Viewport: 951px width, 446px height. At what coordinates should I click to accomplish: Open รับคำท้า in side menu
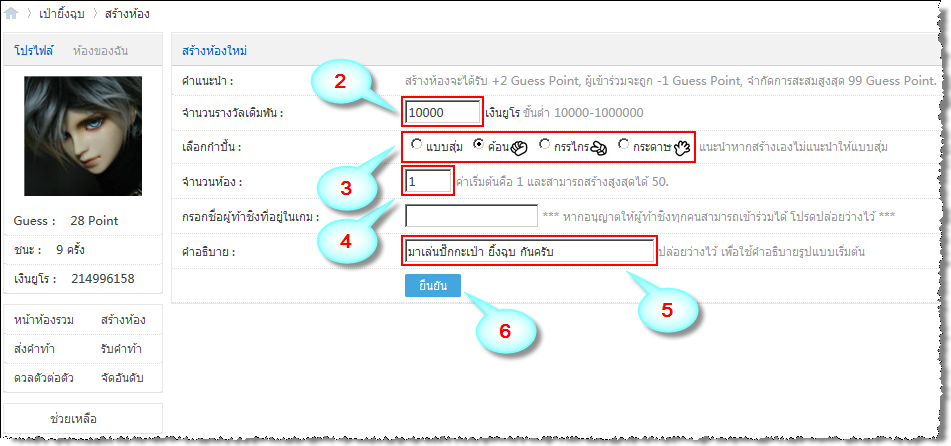tap(121, 349)
